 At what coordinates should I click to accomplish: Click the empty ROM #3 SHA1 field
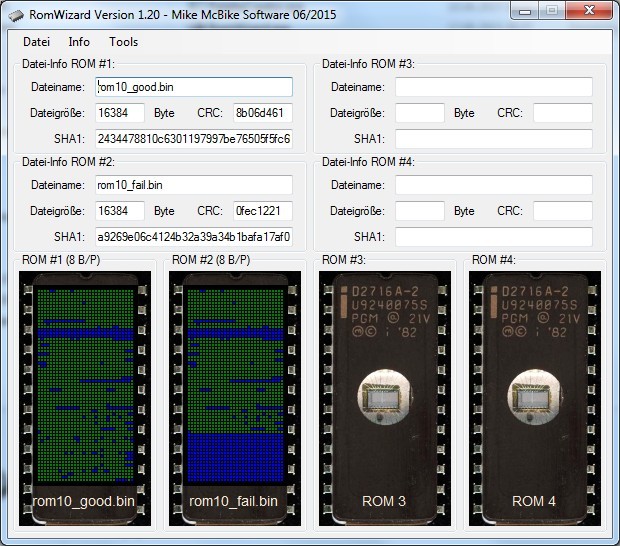(x=493, y=138)
